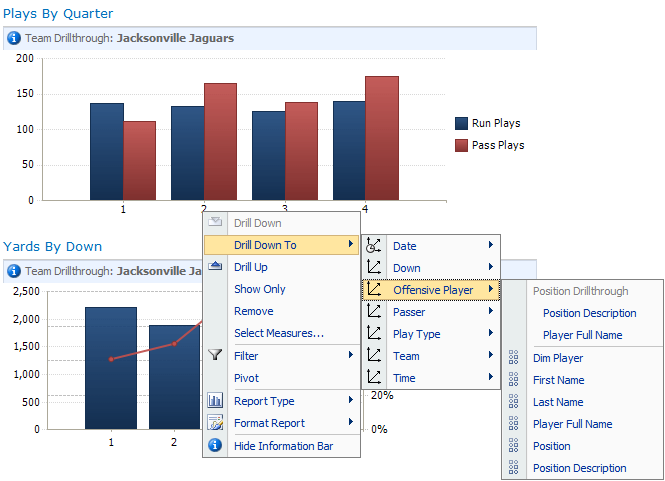Click the Position Description attribute icon at bottom
The width and height of the screenshot is (665, 481).
513,468
